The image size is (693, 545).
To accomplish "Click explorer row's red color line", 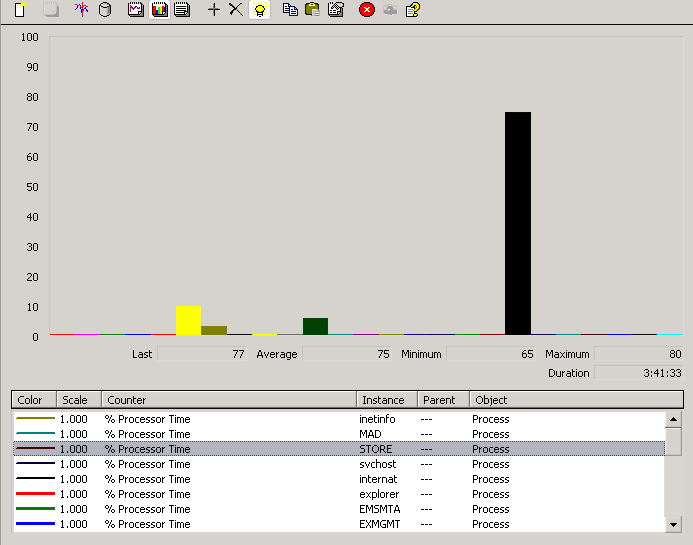I will pos(35,493).
